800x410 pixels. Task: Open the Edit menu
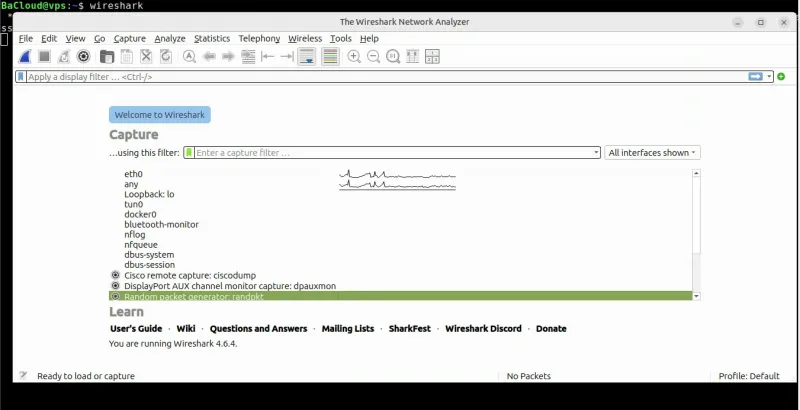click(49, 38)
